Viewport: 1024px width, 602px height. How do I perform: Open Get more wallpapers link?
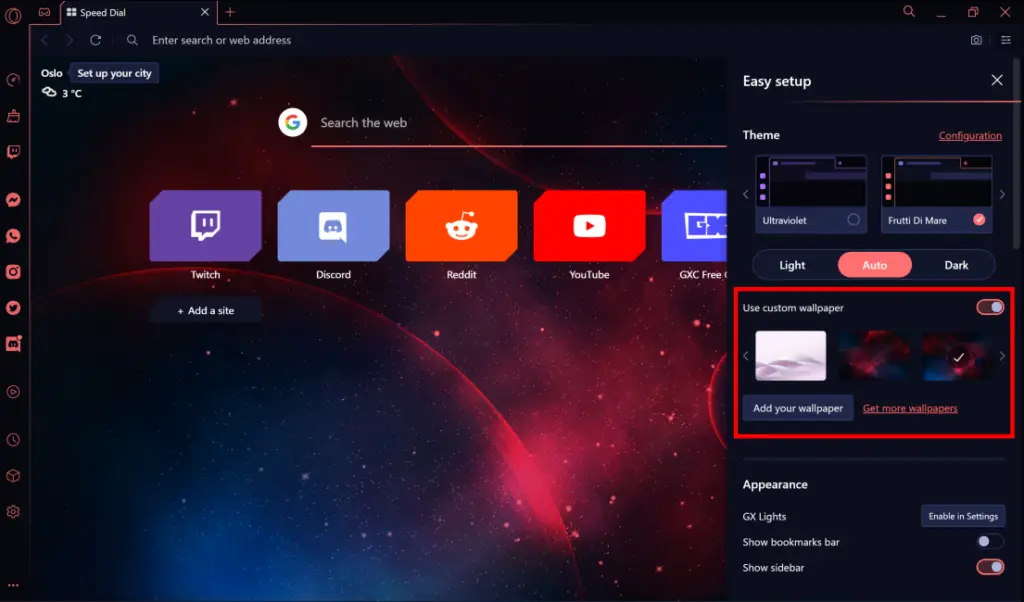tap(910, 408)
